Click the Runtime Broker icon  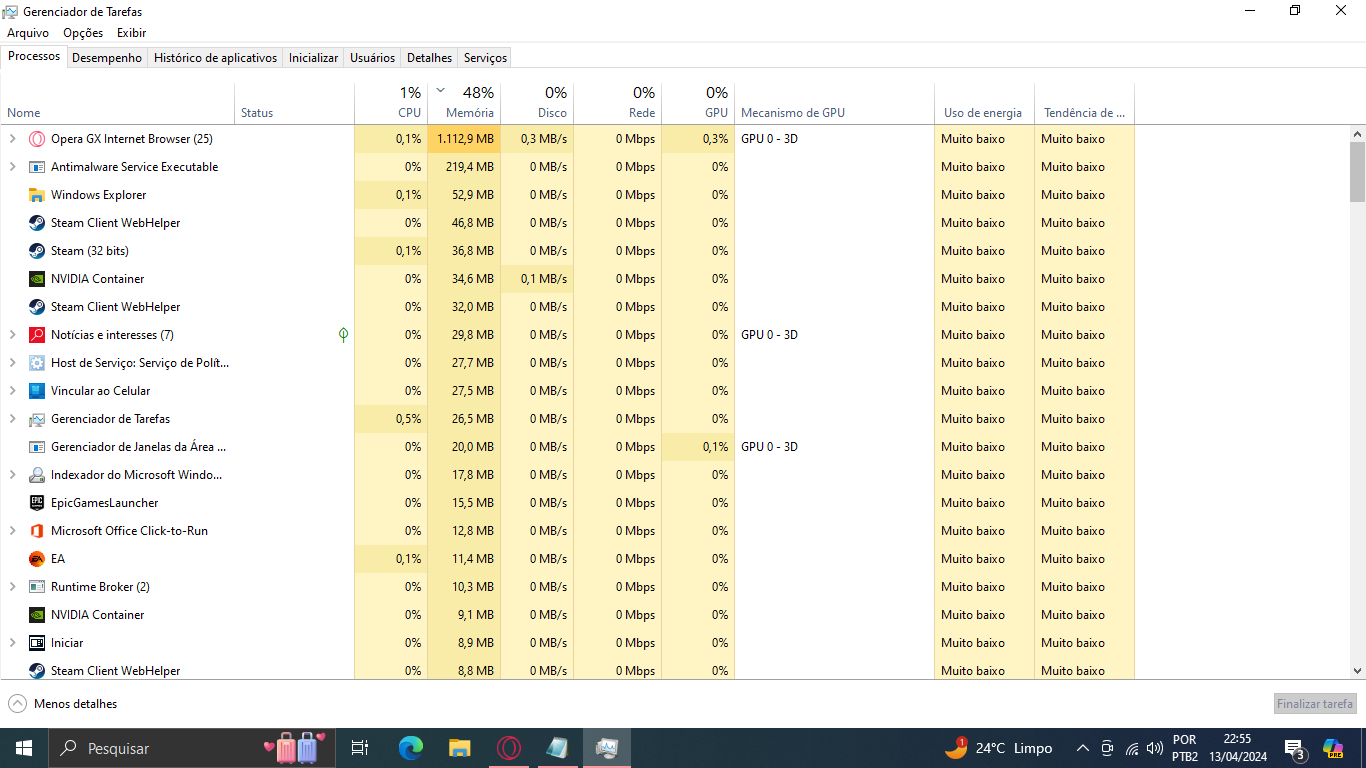37,587
